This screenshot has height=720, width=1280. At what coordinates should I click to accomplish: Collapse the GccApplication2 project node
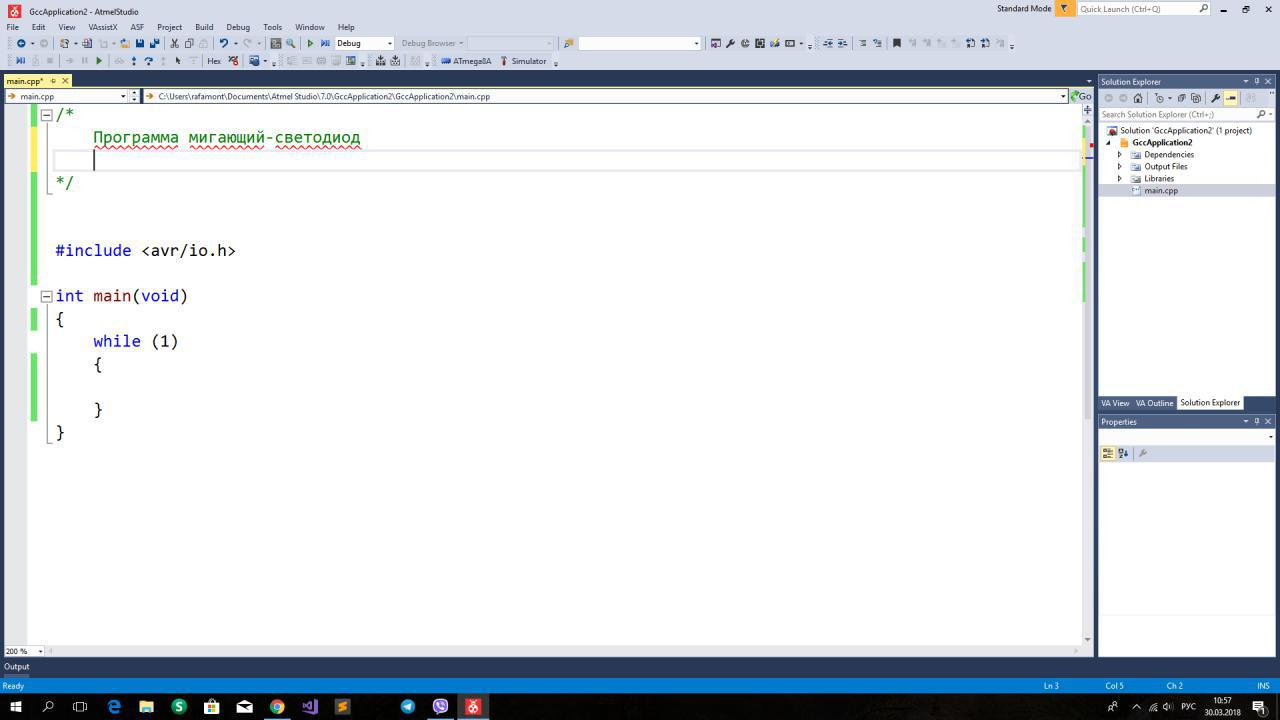coord(1109,143)
